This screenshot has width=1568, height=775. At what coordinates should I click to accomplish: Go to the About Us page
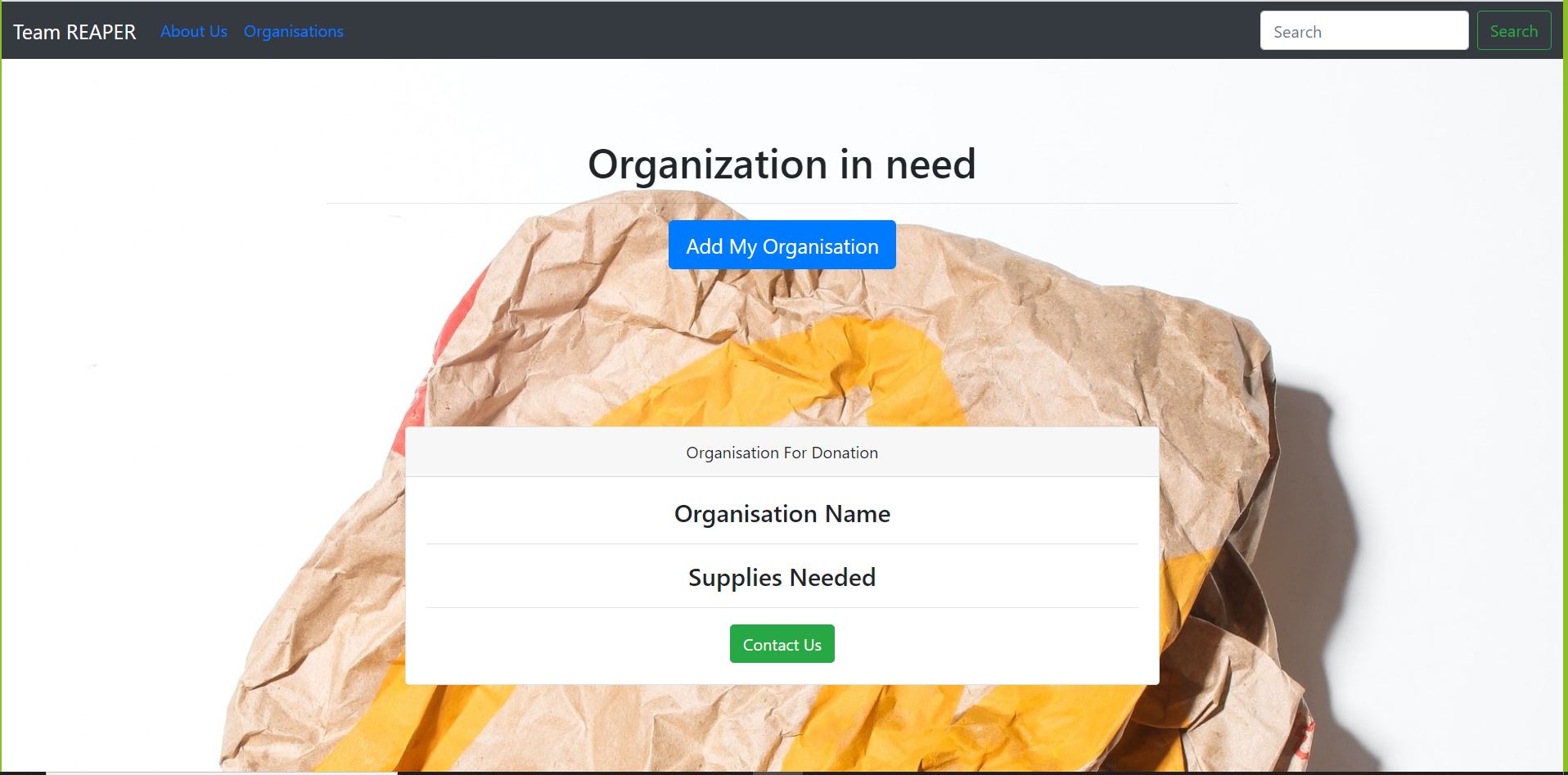pos(194,31)
